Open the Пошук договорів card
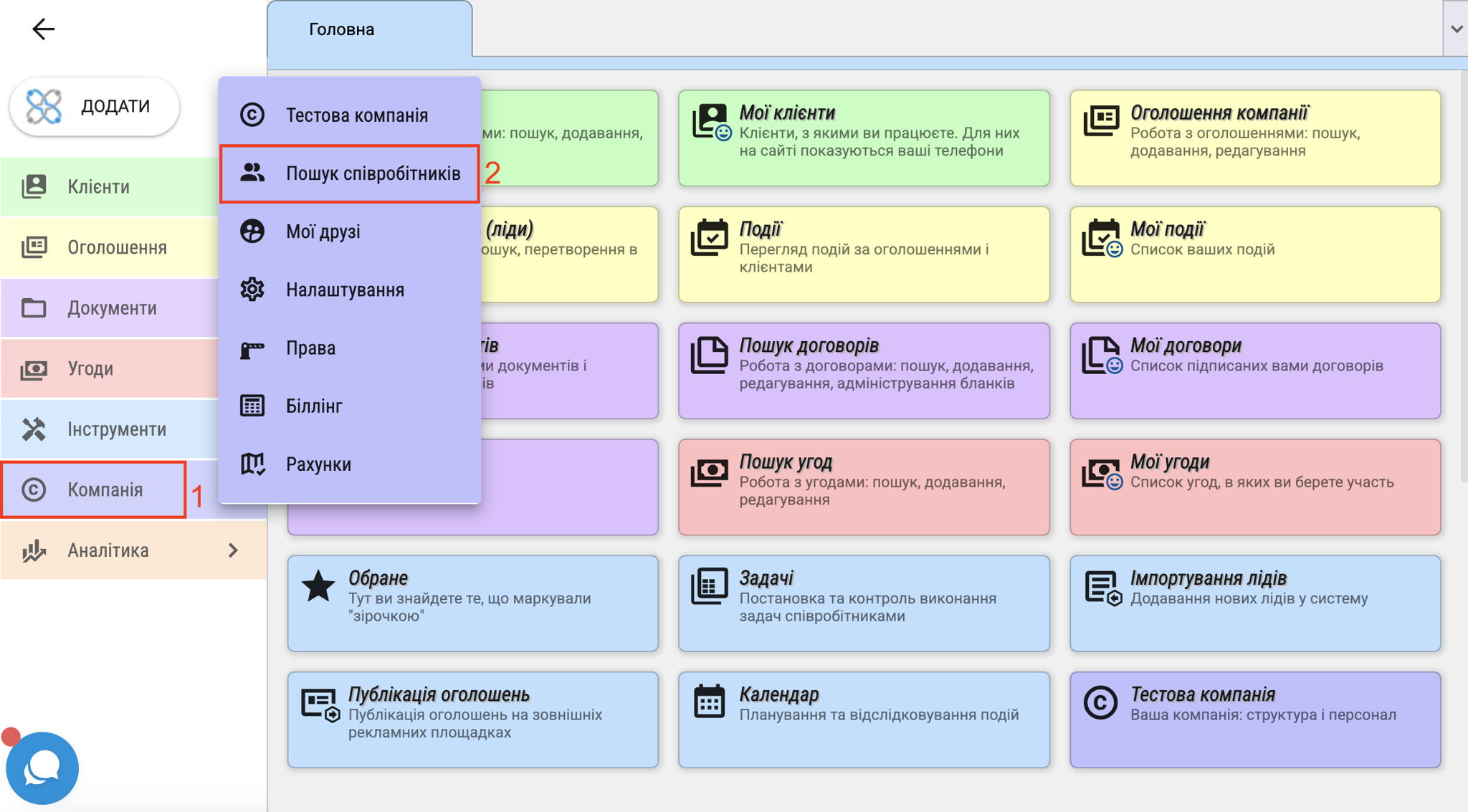 tap(864, 371)
